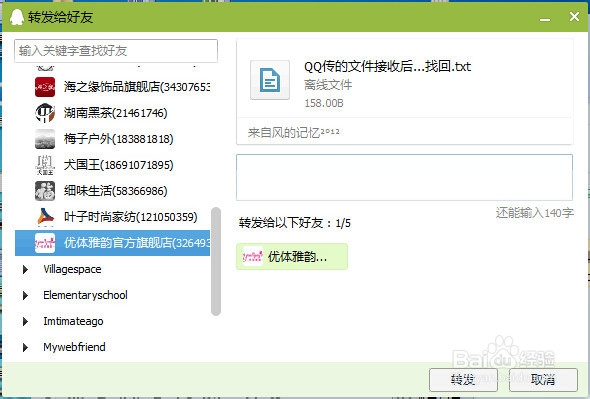Close the 转发给好友 dialog
Image resolution: width=590 pixels, height=399 pixels.
click(574, 17)
